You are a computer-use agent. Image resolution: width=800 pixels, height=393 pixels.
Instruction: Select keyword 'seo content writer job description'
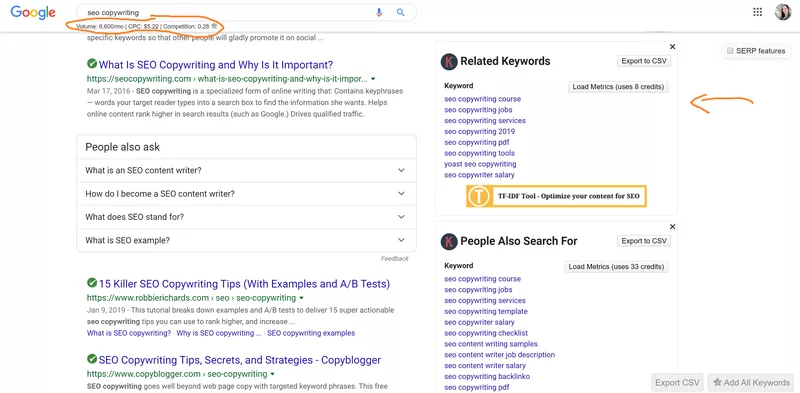(499, 355)
